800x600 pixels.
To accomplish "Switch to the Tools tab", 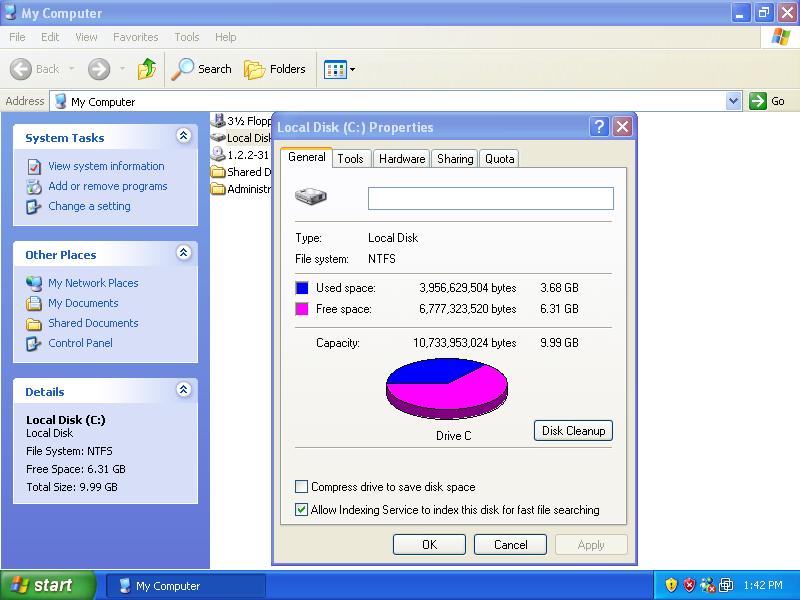I will (351, 159).
